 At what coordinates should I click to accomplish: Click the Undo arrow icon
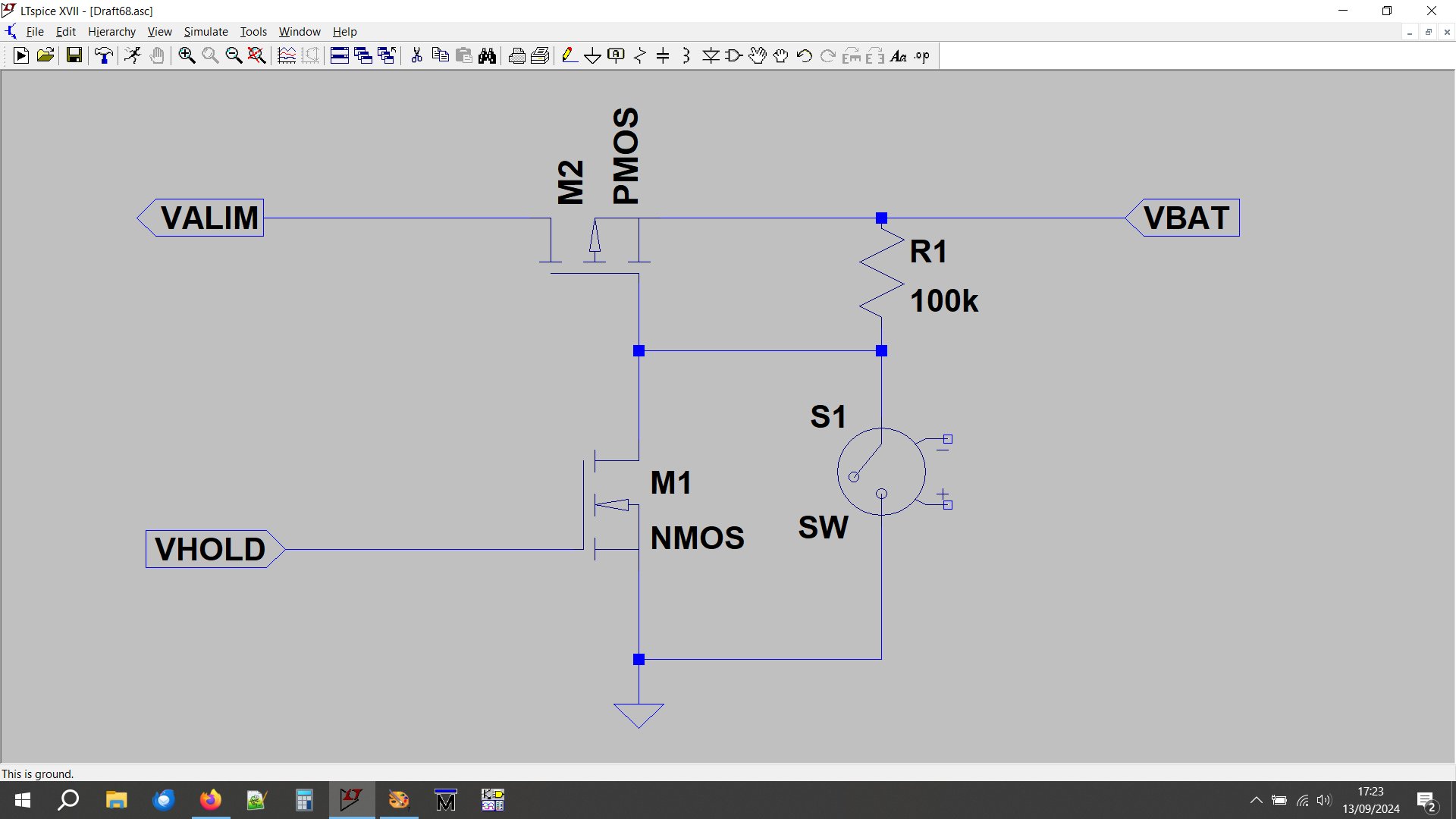[x=805, y=55]
